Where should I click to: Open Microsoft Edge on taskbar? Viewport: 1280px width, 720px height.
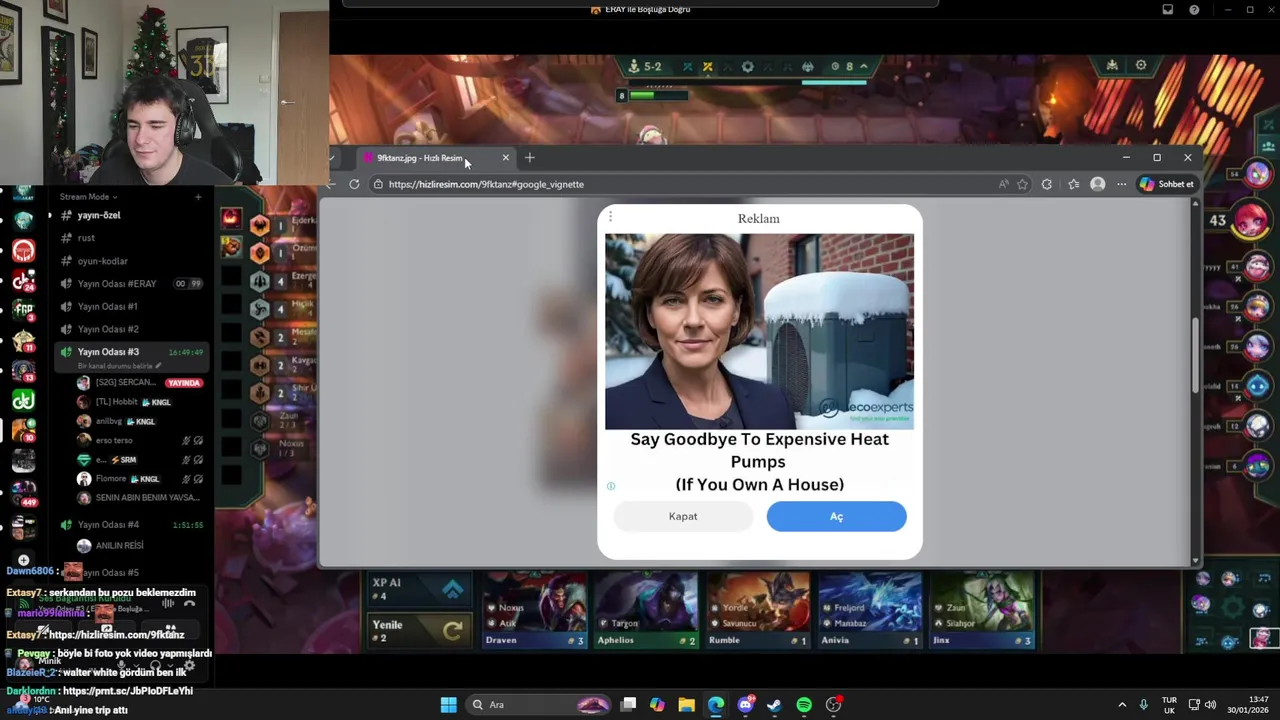click(716, 705)
